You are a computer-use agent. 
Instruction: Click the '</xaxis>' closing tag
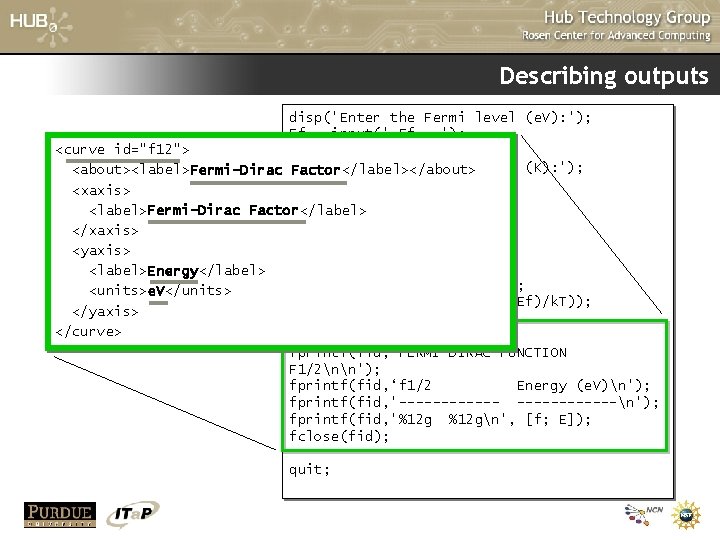click(x=106, y=231)
